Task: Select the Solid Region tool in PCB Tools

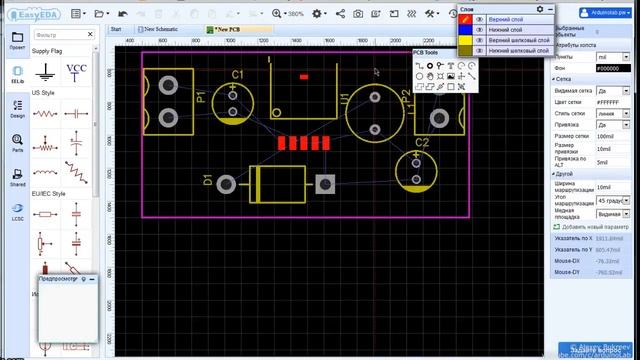Action: [430, 87]
